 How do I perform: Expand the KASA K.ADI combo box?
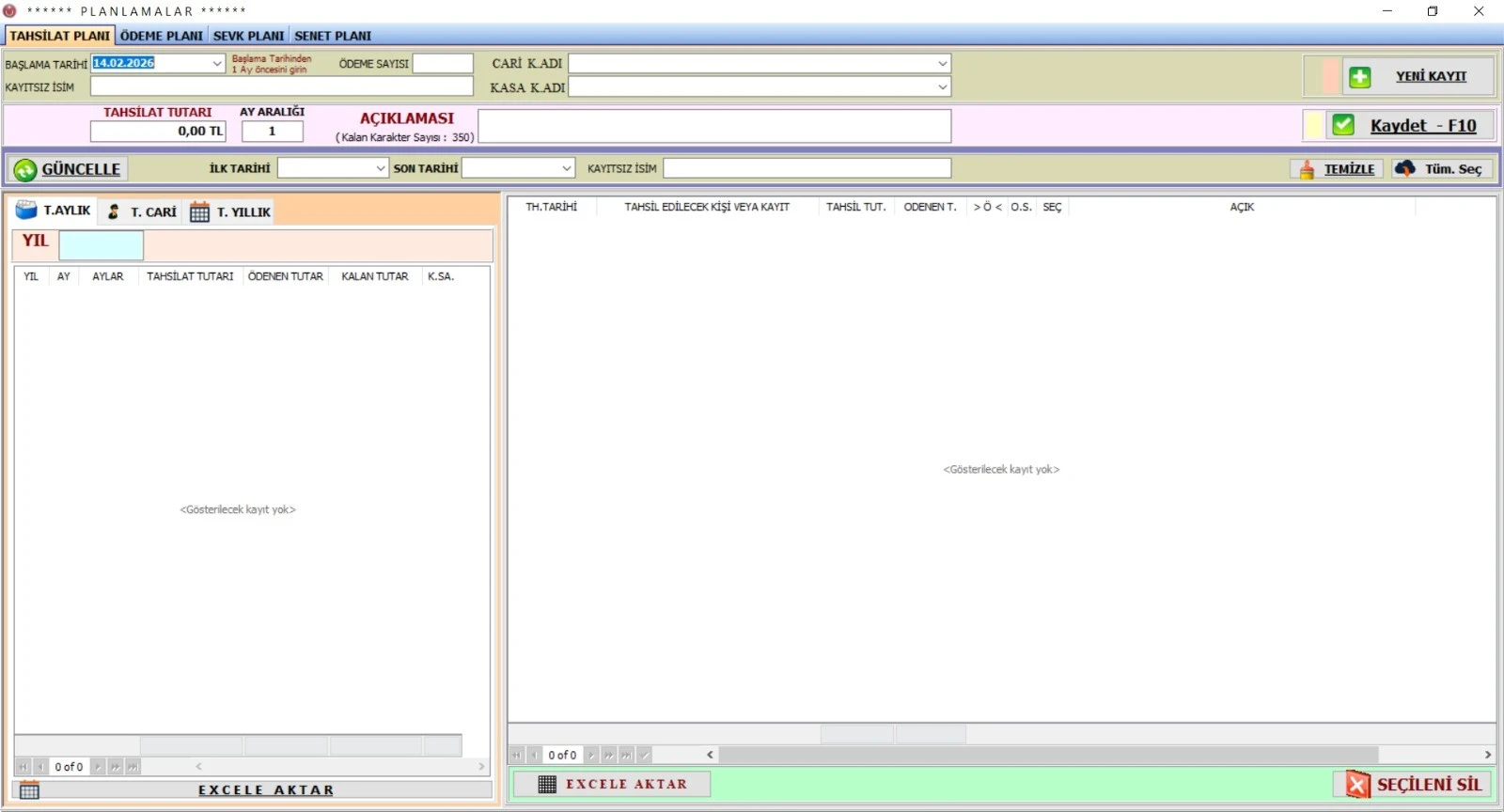[x=942, y=87]
